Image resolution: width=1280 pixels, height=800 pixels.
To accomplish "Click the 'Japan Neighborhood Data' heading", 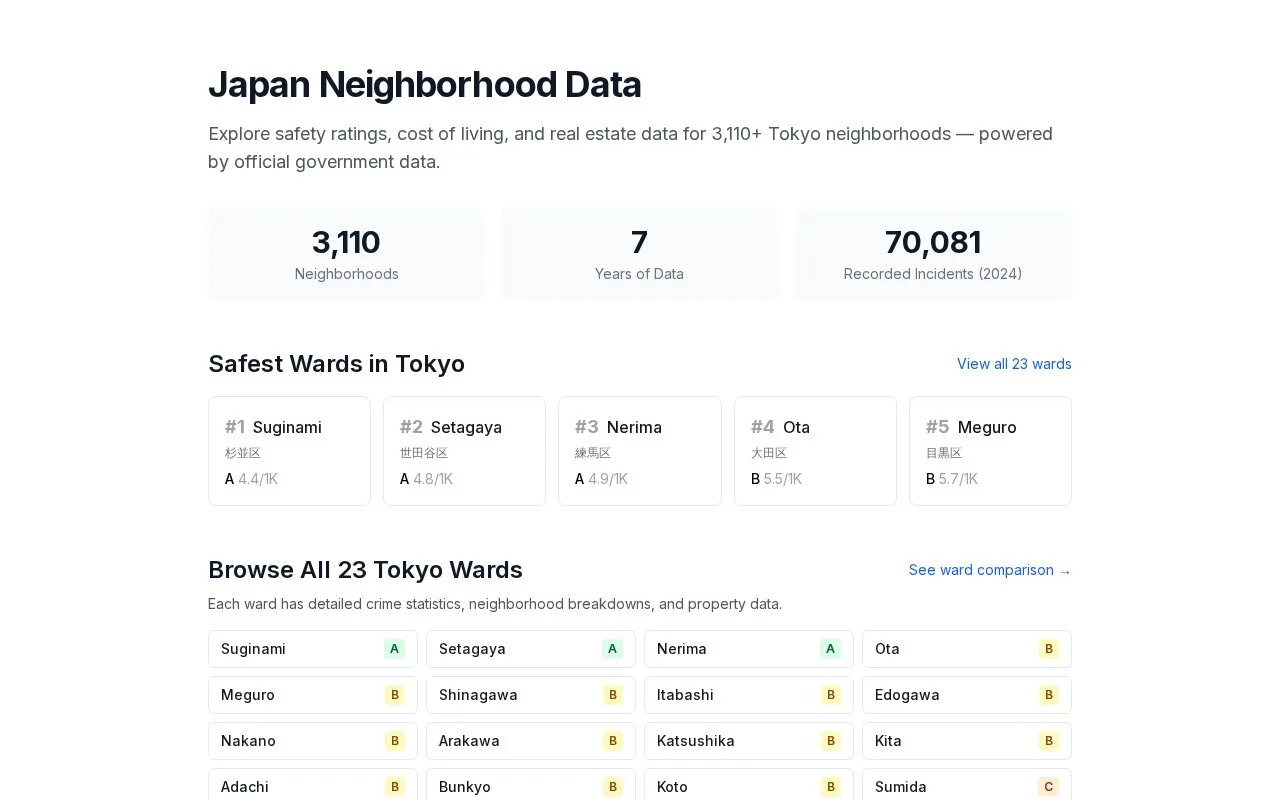I will click(425, 85).
